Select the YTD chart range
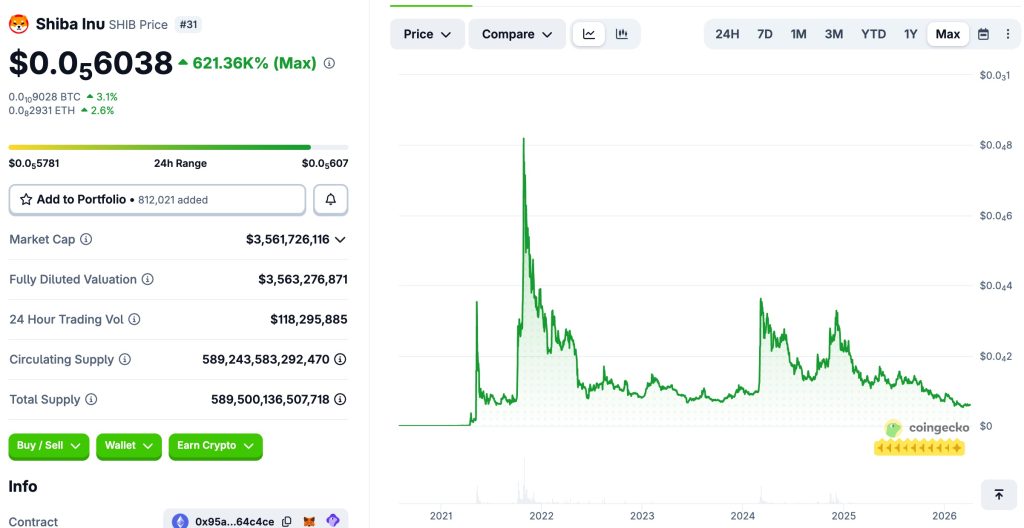1024x528 pixels. tap(873, 34)
